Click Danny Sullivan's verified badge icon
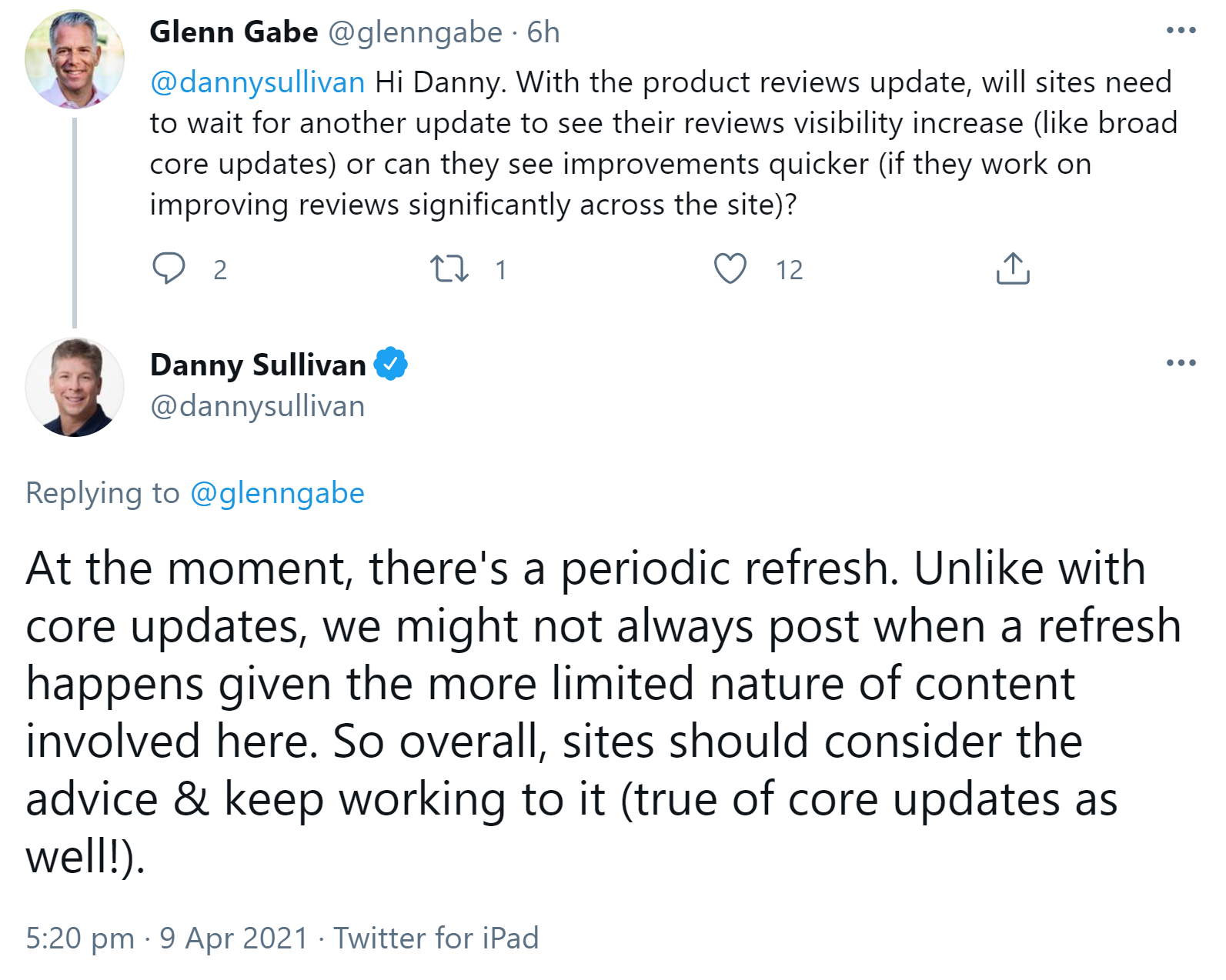1226x980 pixels. 391,365
